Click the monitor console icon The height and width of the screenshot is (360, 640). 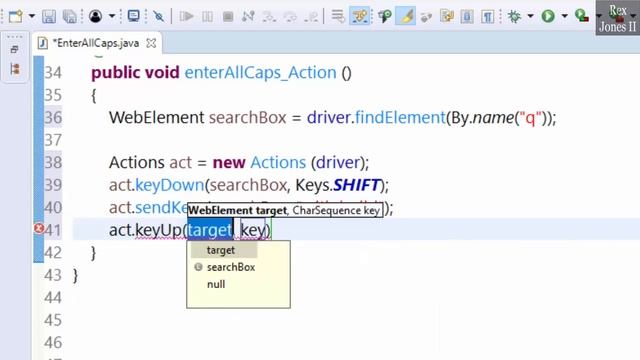133,16
